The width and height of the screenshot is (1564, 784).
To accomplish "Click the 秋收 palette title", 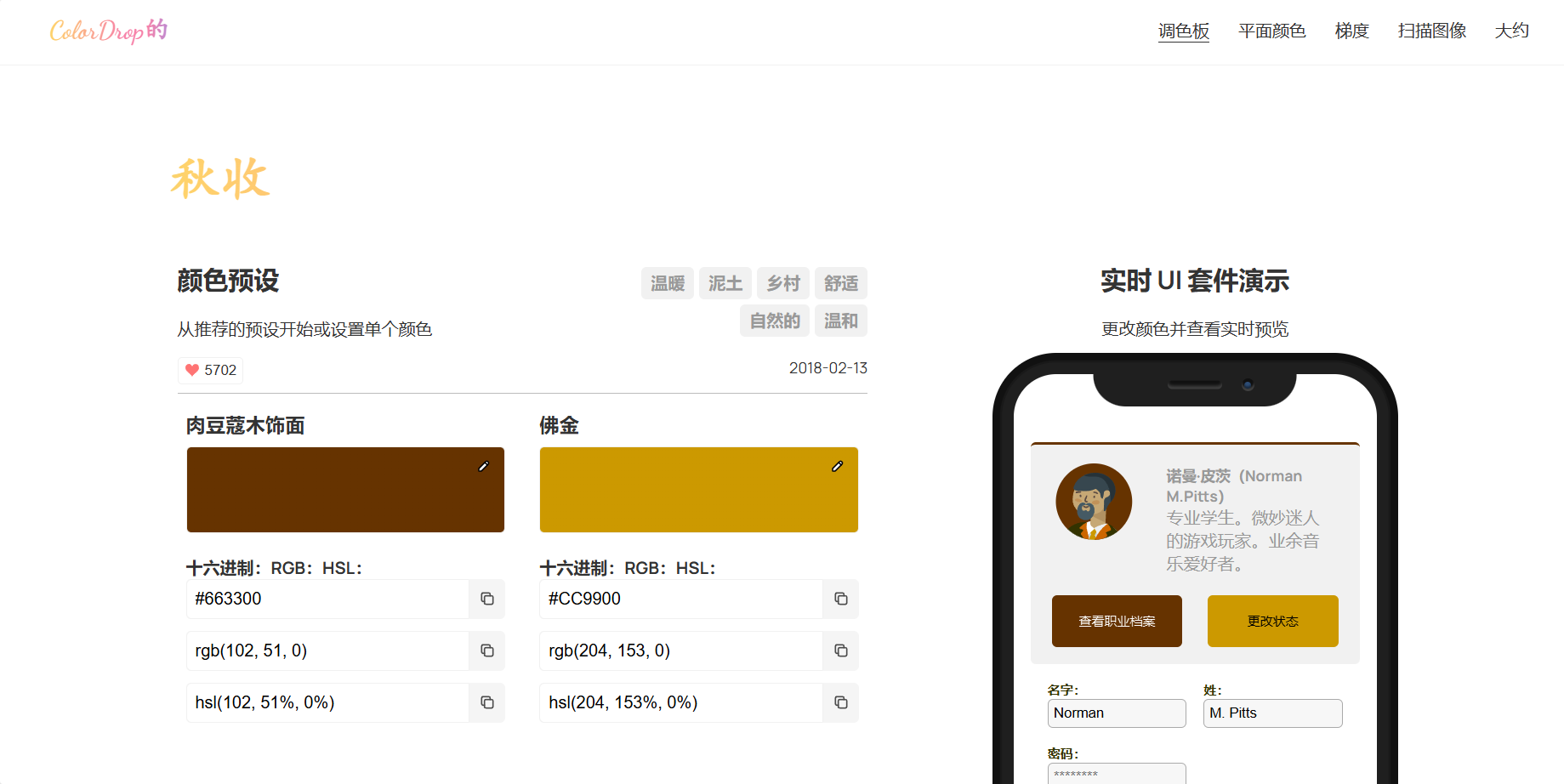I will (220, 179).
